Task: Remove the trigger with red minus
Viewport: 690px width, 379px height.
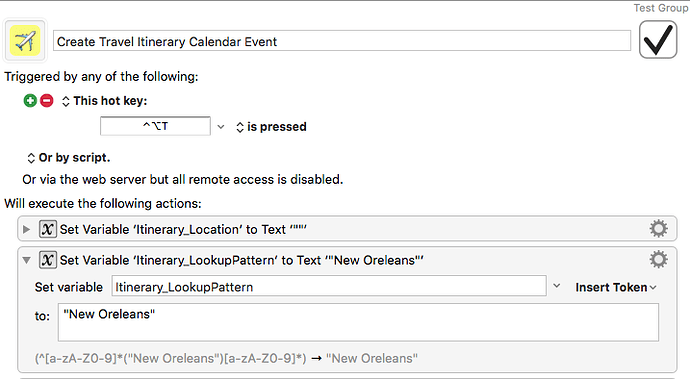Action: coord(47,101)
